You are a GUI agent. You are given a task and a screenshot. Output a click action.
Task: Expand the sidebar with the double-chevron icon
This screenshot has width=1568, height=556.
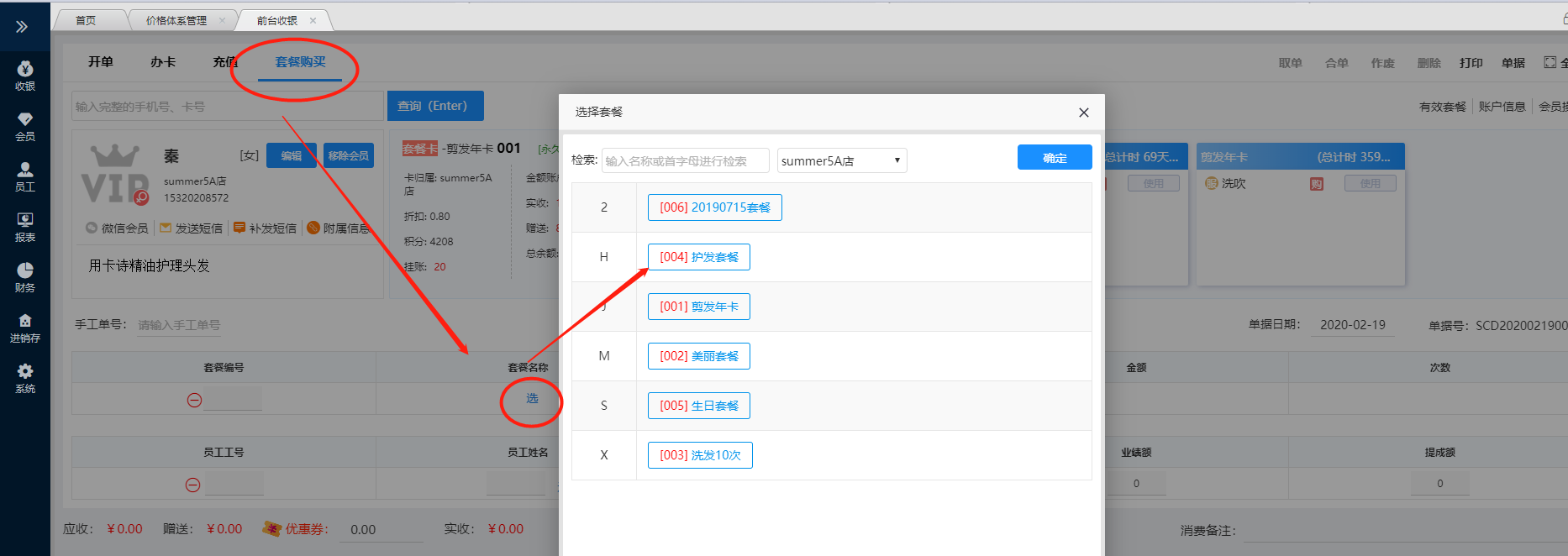[22, 27]
